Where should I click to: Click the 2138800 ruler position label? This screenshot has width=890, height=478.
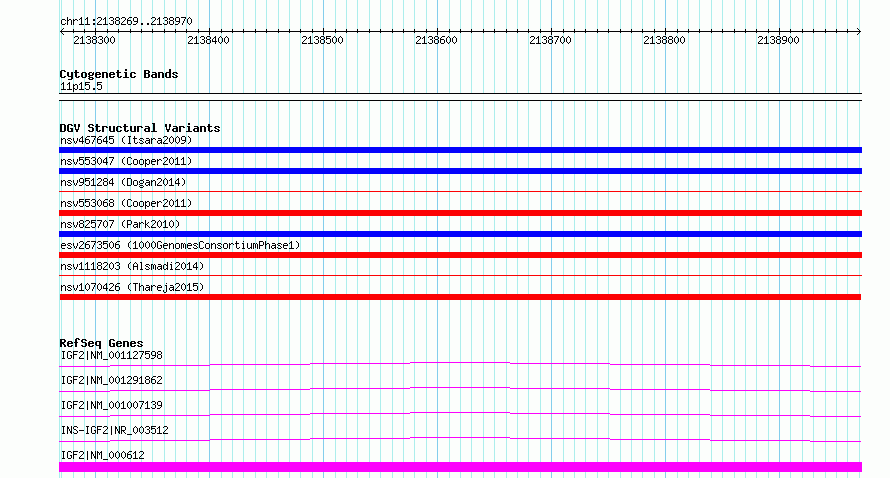coord(664,40)
